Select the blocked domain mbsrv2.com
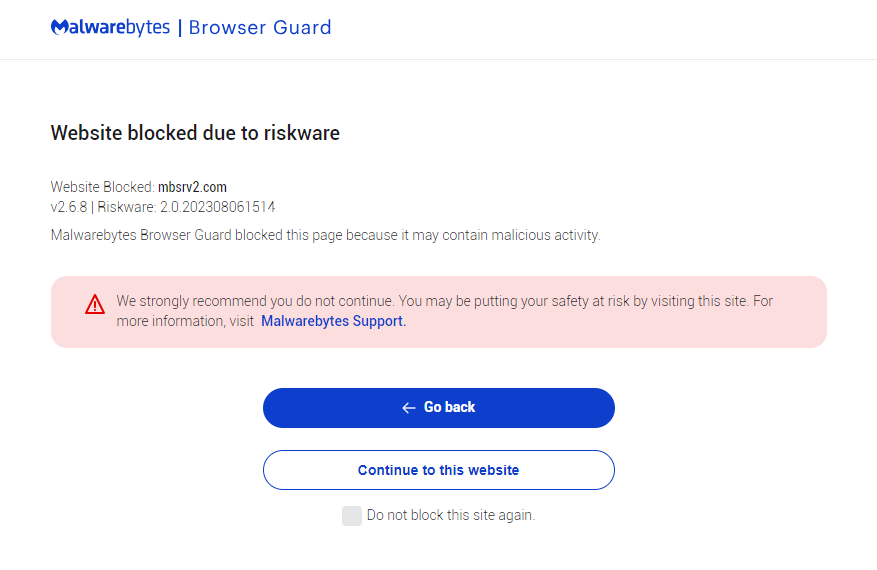This screenshot has width=877, height=570. [x=192, y=187]
